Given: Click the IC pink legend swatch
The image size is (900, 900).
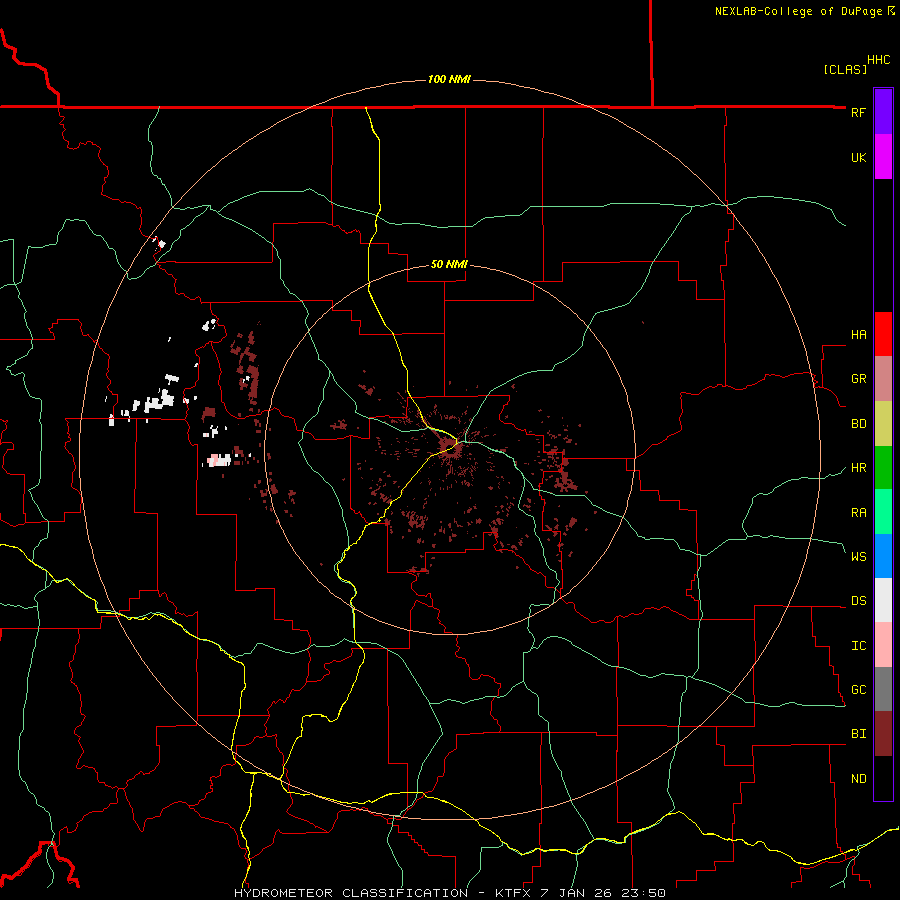Looking at the screenshot, I should (883, 645).
